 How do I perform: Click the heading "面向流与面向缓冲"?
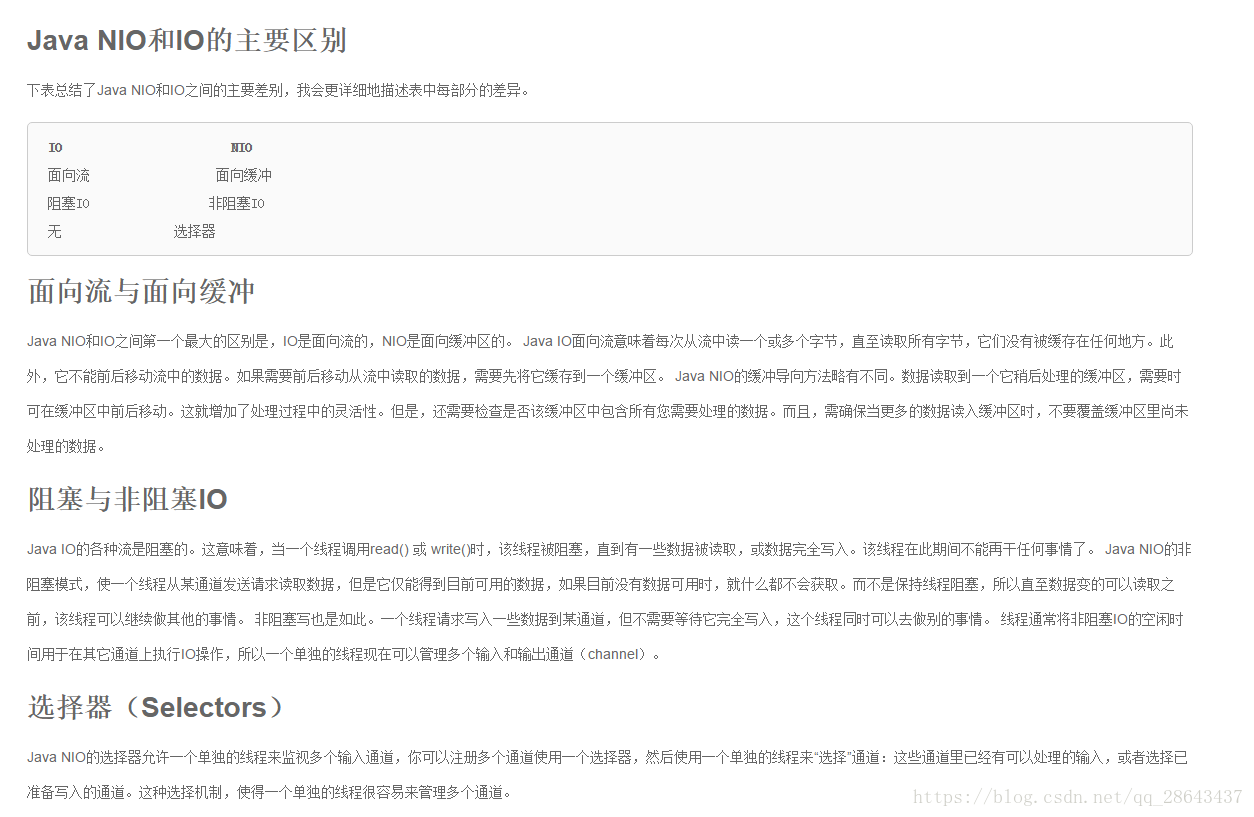point(141,292)
